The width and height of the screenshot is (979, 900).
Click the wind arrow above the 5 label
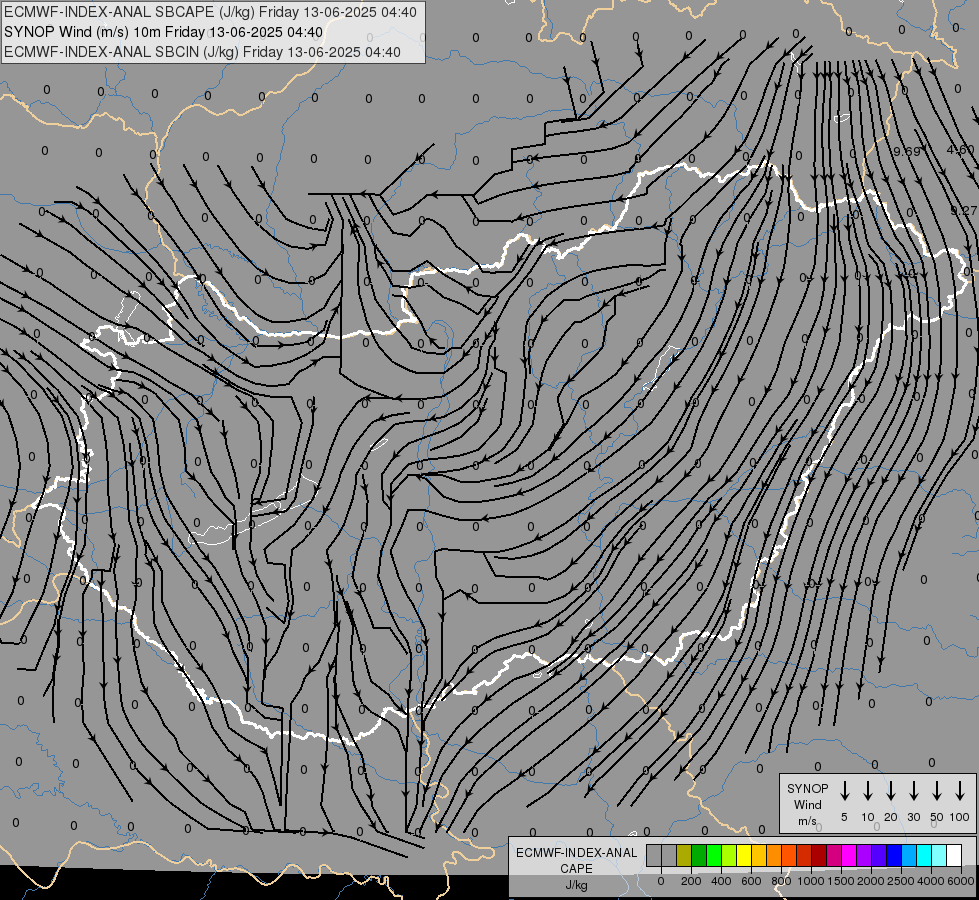[845, 791]
